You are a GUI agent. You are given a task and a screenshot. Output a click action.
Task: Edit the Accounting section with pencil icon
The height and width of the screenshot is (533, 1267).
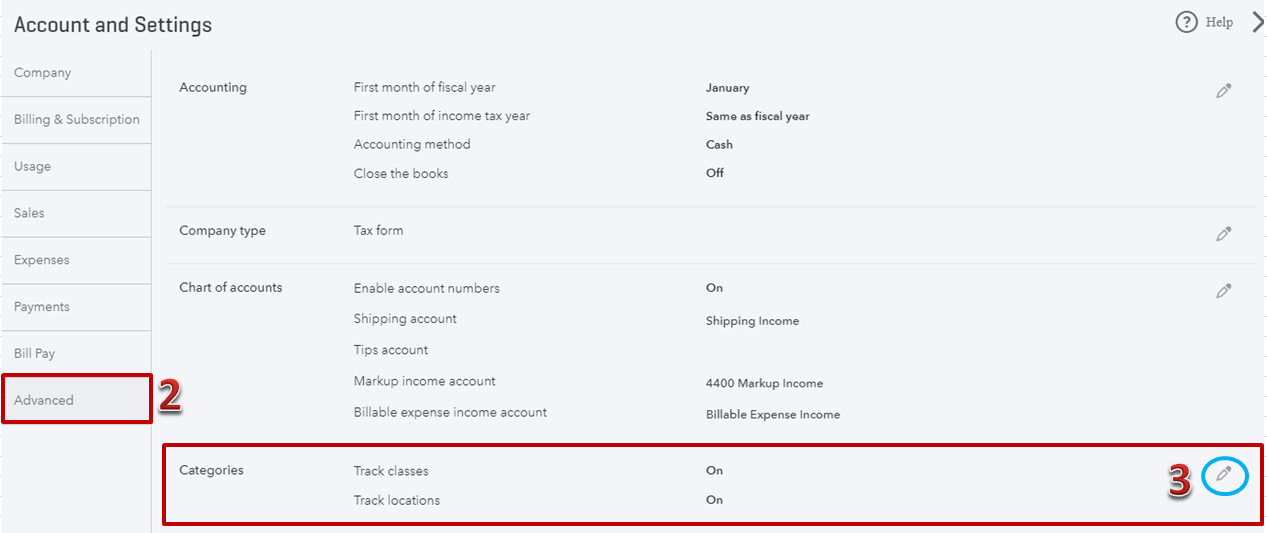click(1223, 90)
